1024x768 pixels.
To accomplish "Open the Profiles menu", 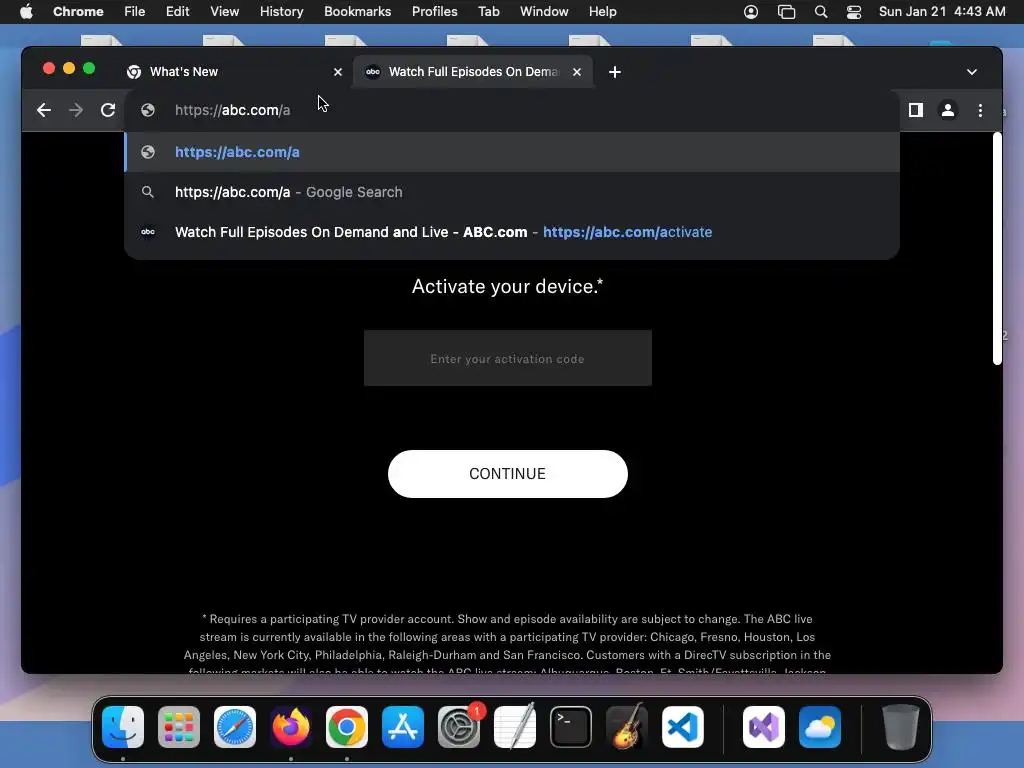I will pos(434,12).
